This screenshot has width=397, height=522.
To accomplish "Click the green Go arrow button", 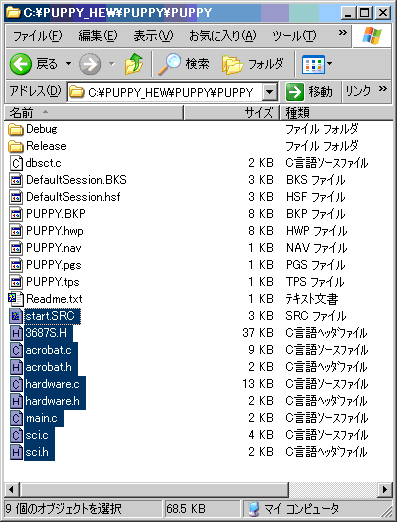I will (x=295, y=92).
